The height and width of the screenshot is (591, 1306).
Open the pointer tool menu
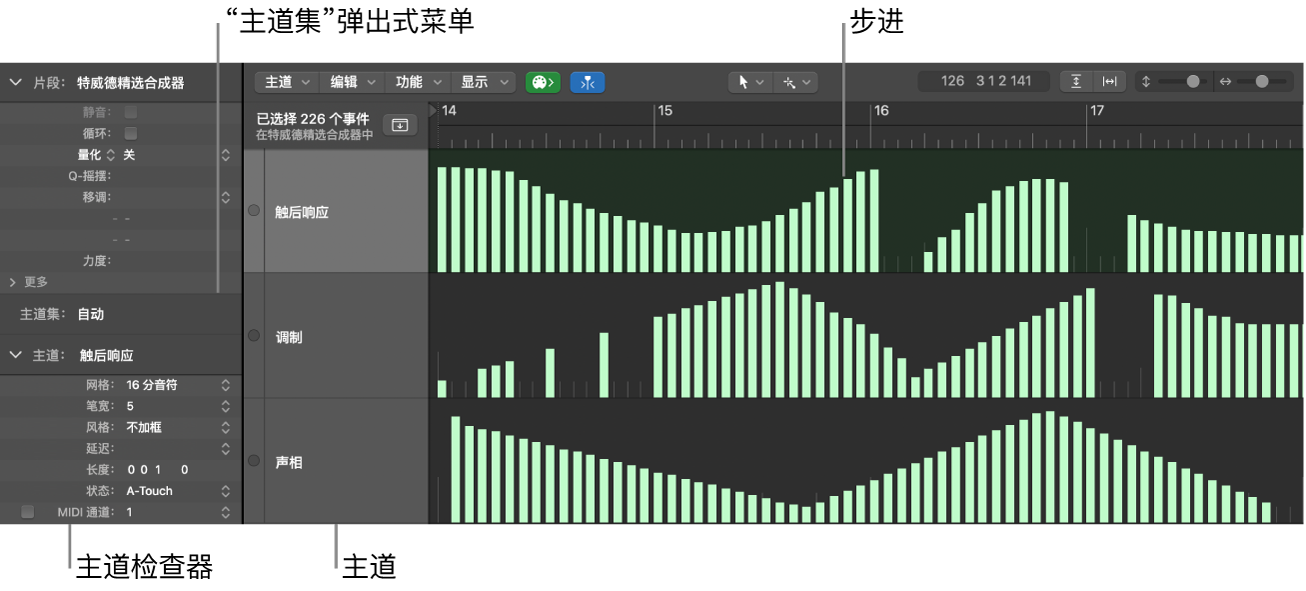point(750,82)
